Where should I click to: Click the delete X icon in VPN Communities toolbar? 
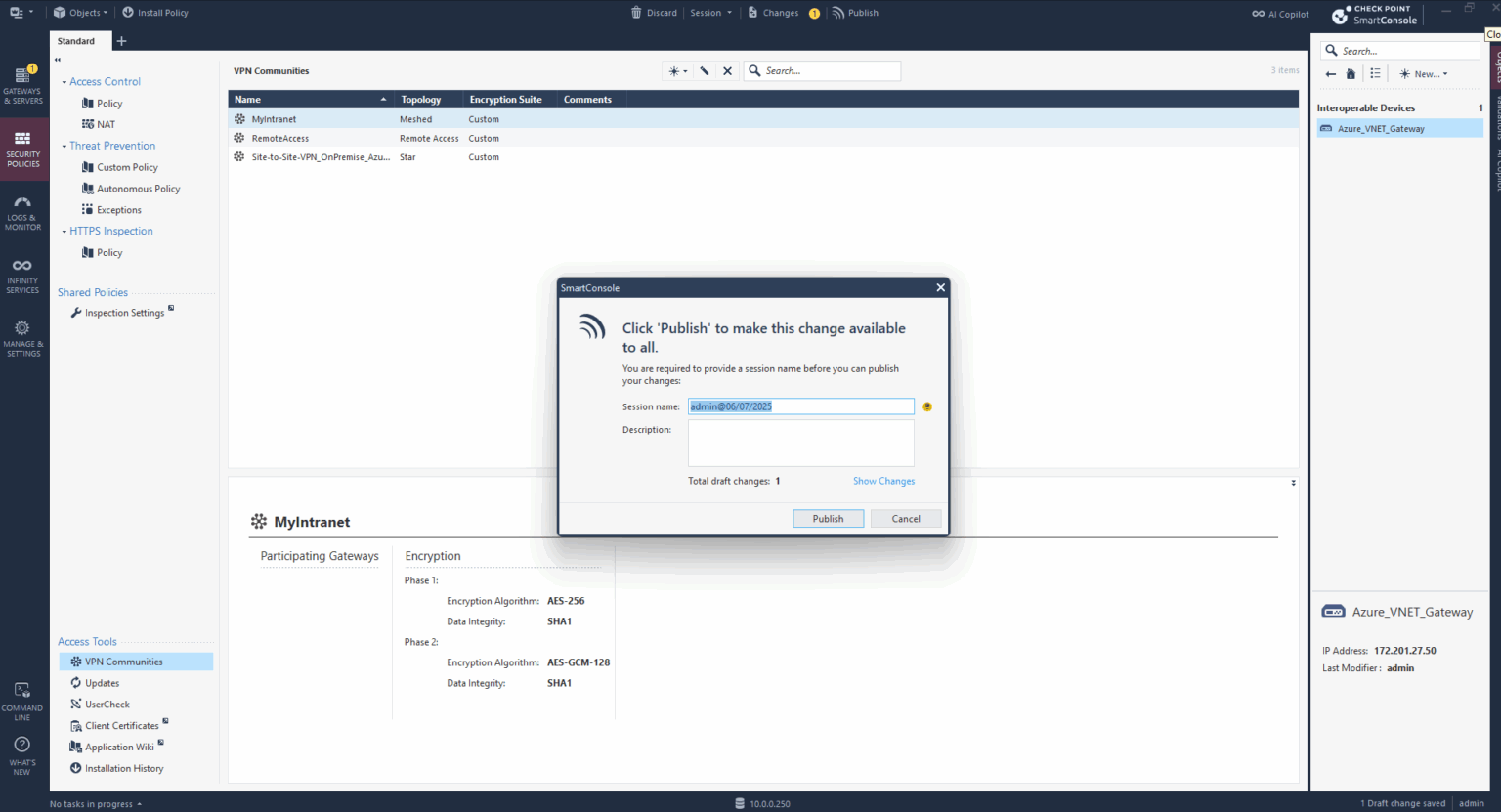727,70
